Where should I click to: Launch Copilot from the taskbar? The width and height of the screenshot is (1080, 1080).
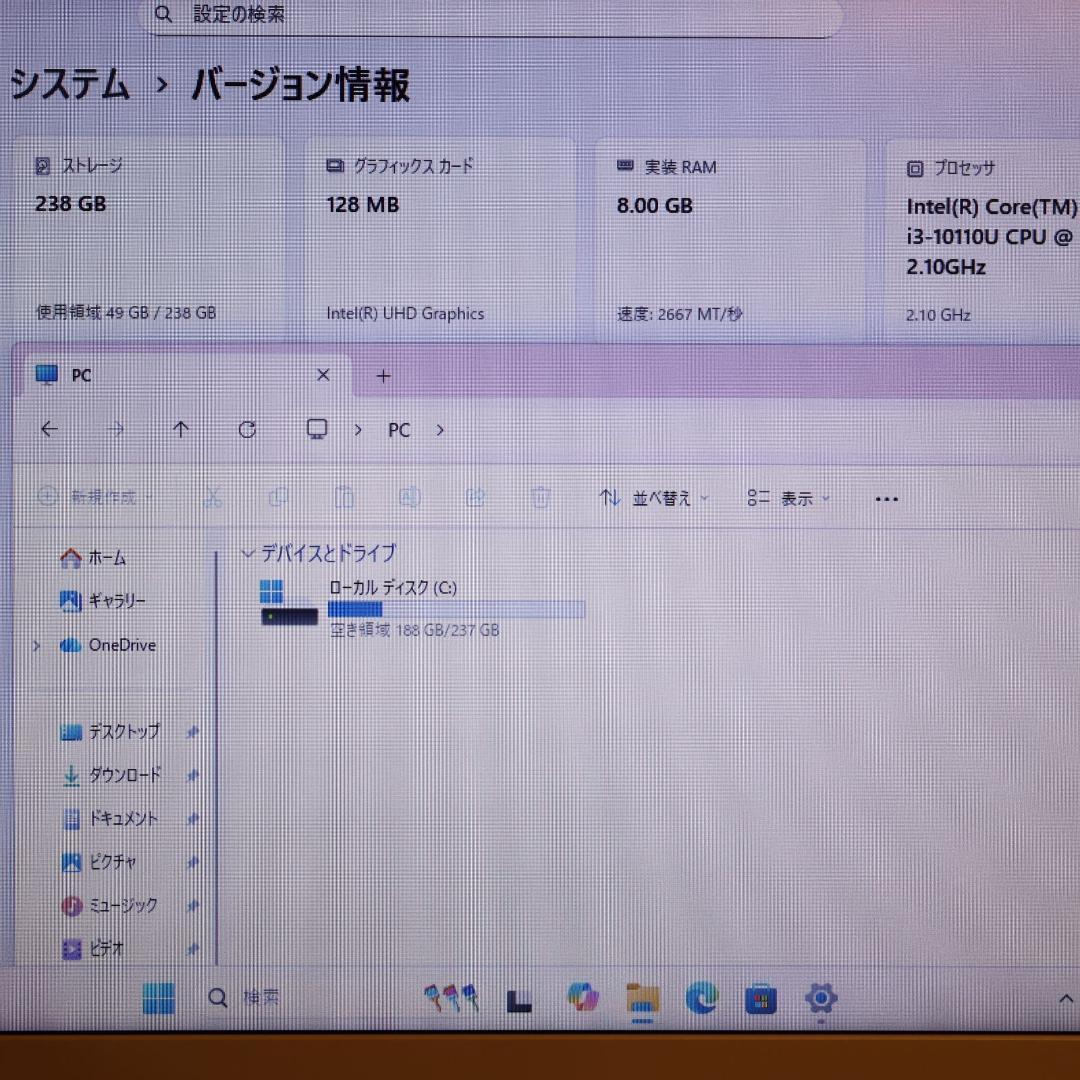[x=584, y=997]
